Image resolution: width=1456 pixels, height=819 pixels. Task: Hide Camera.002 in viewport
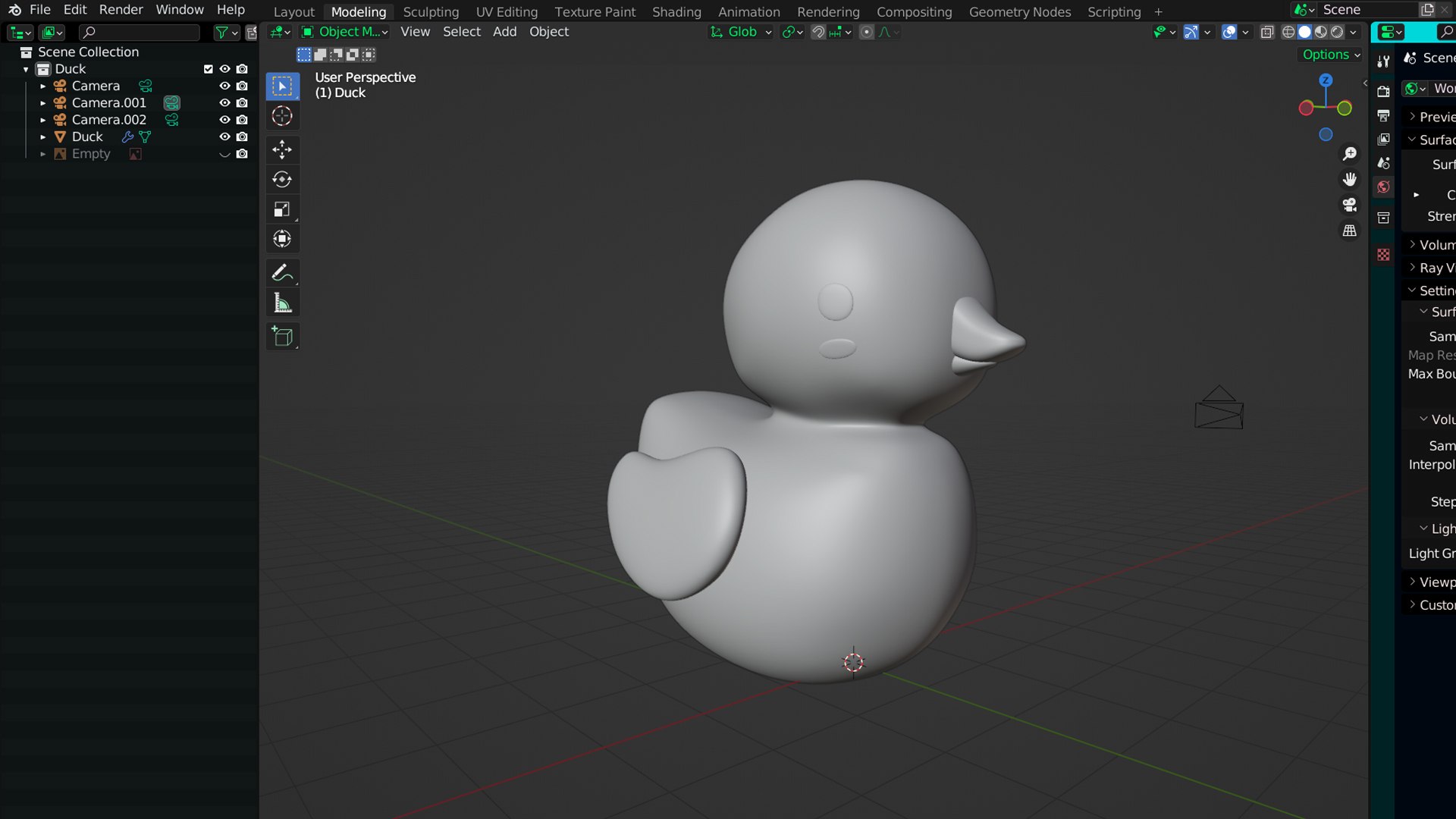[x=224, y=120]
